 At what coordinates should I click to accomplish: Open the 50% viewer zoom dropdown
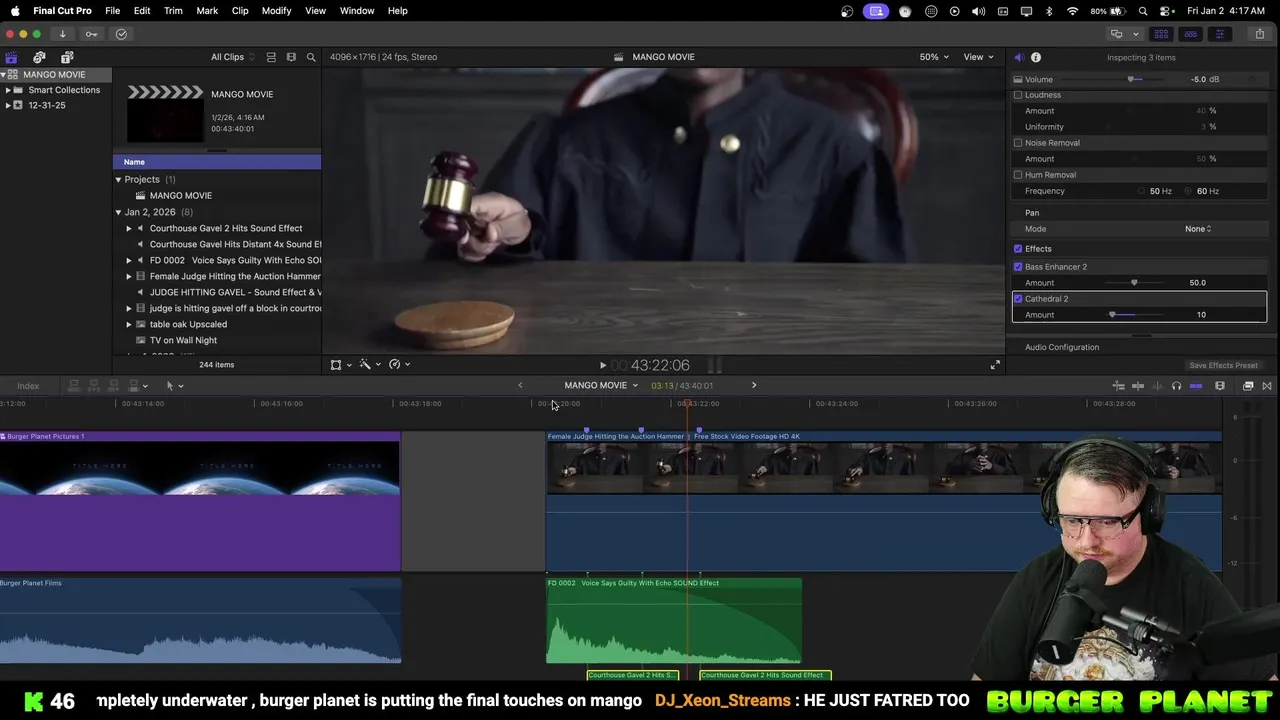934,57
